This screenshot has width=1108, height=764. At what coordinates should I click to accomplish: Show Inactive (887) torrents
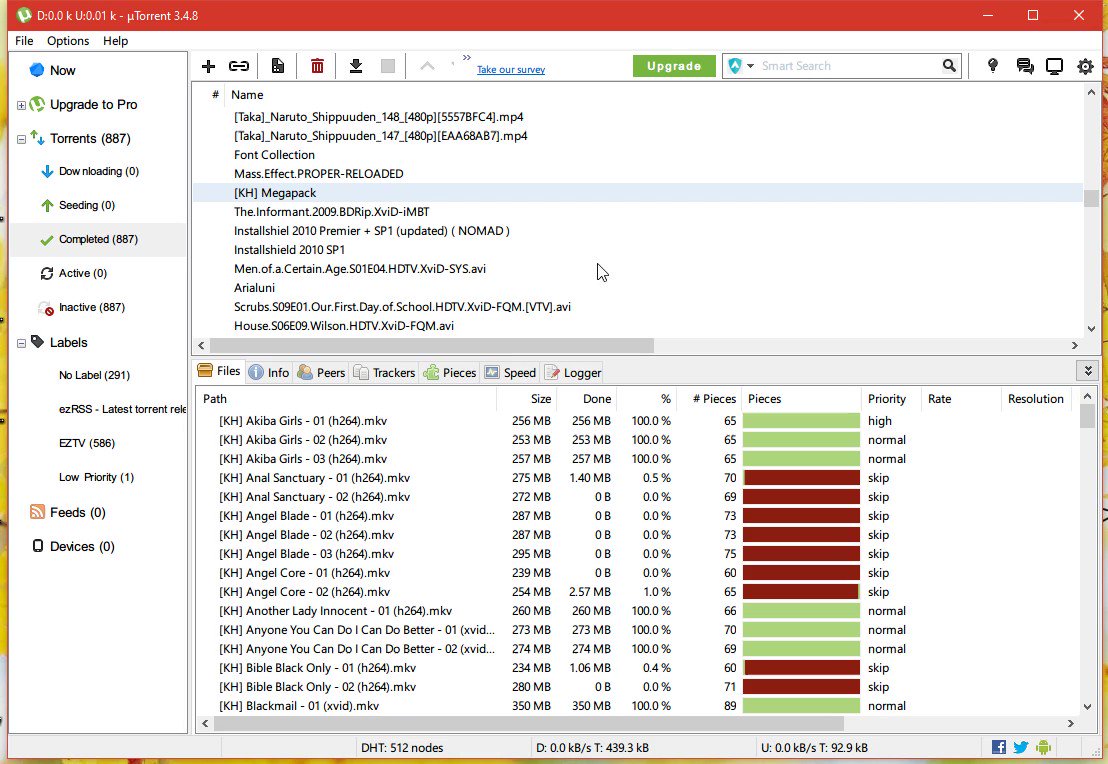point(91,307)
